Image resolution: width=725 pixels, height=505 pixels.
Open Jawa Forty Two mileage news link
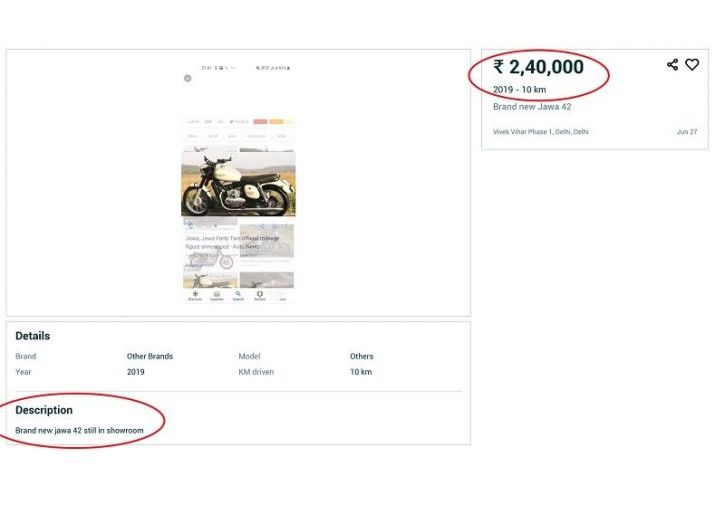[232, 242]
